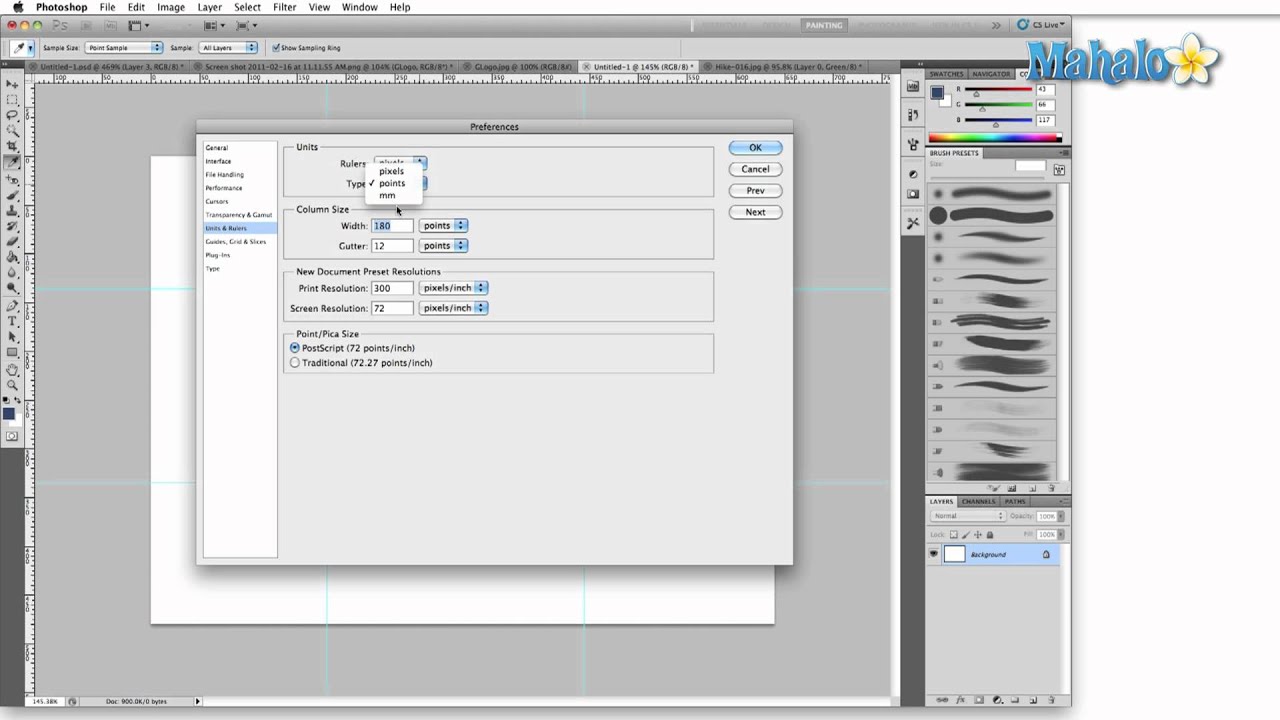Select the Paint Bucket tool
1280x720 pixels.
click(13, 257)
